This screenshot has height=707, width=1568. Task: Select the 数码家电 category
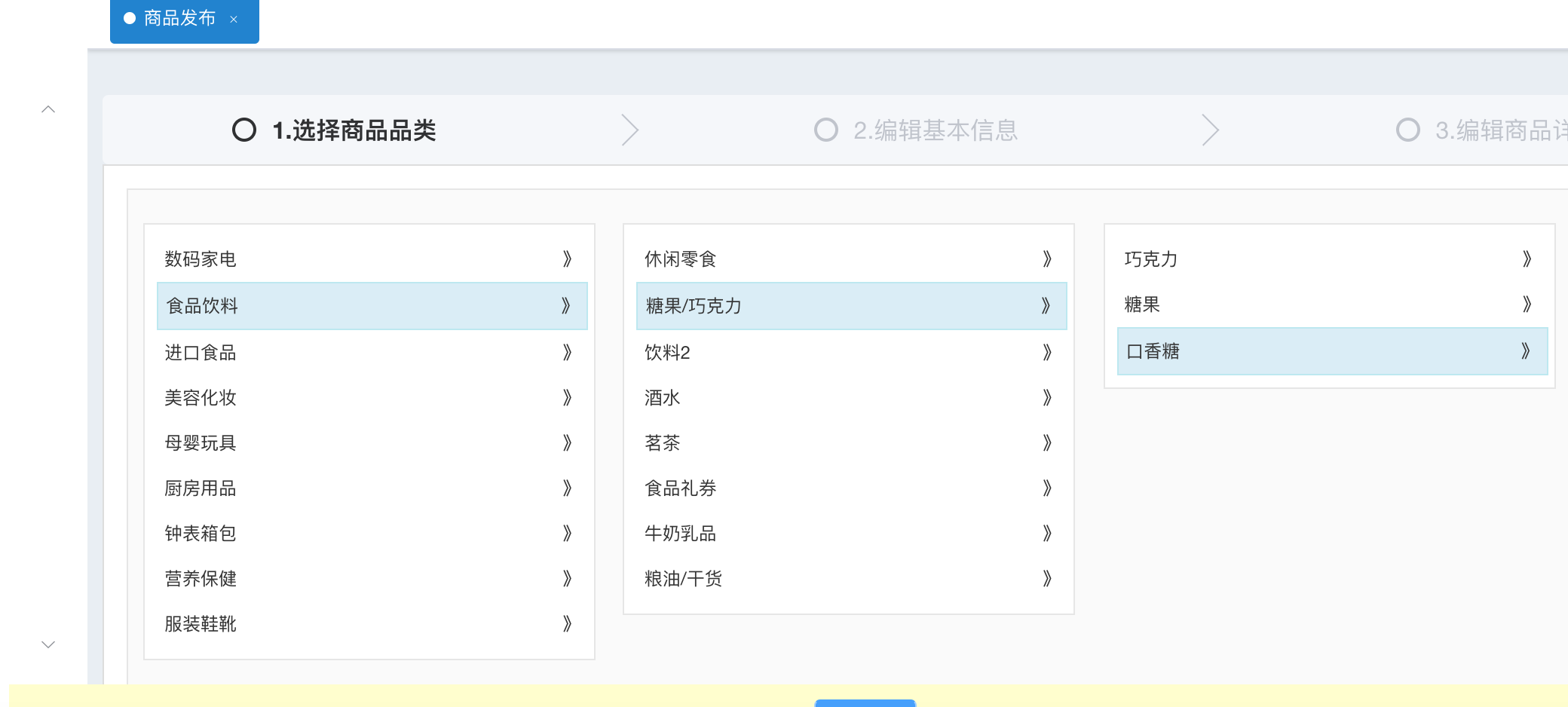coord(372,259)
